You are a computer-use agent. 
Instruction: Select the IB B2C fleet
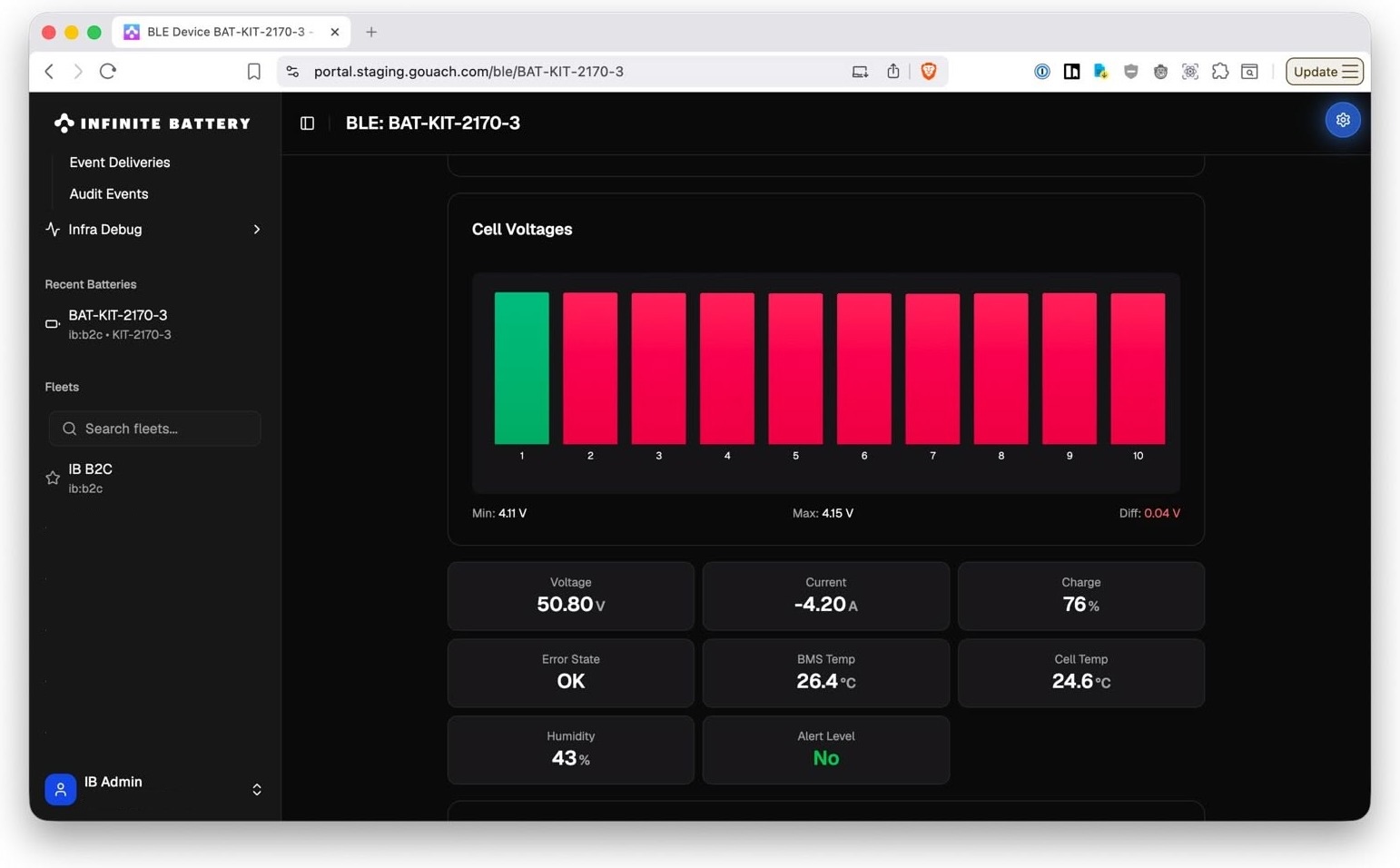154,478
